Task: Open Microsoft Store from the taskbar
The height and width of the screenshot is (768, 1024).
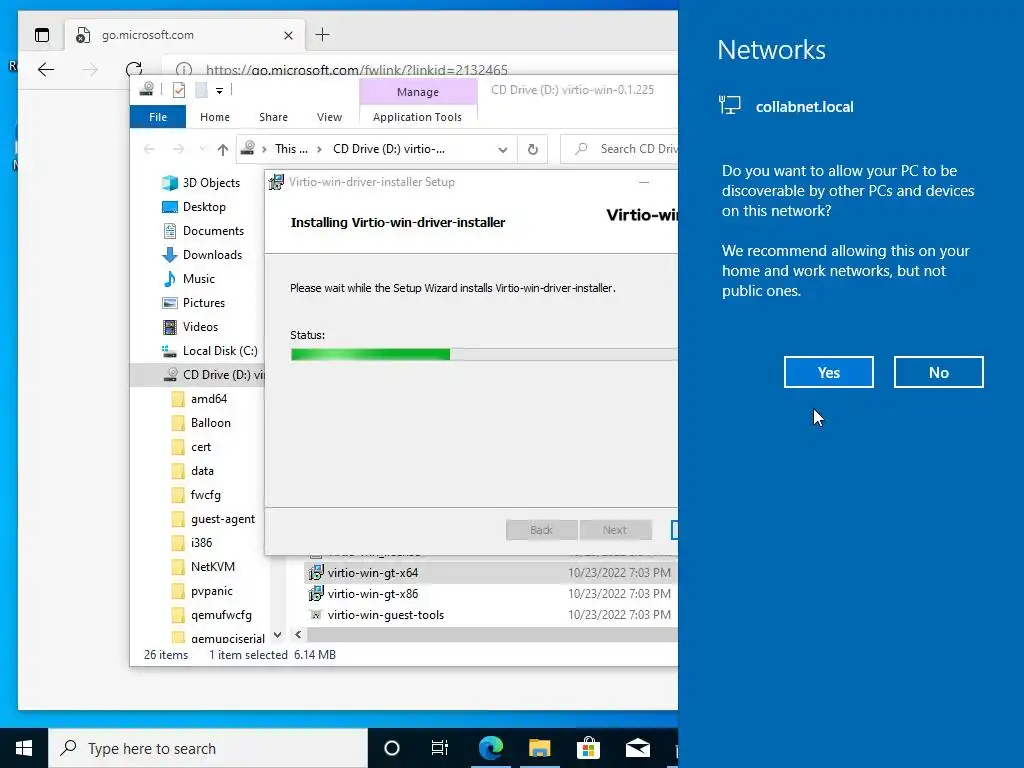Action: click(x=588, y=748)
